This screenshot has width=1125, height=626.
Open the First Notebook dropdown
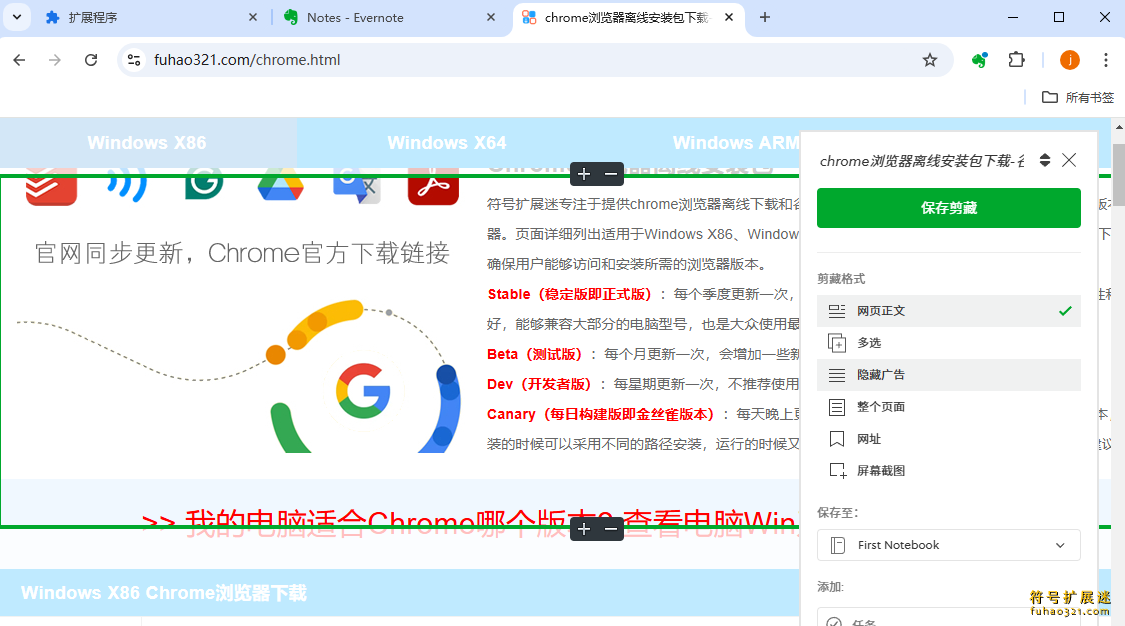949,545
